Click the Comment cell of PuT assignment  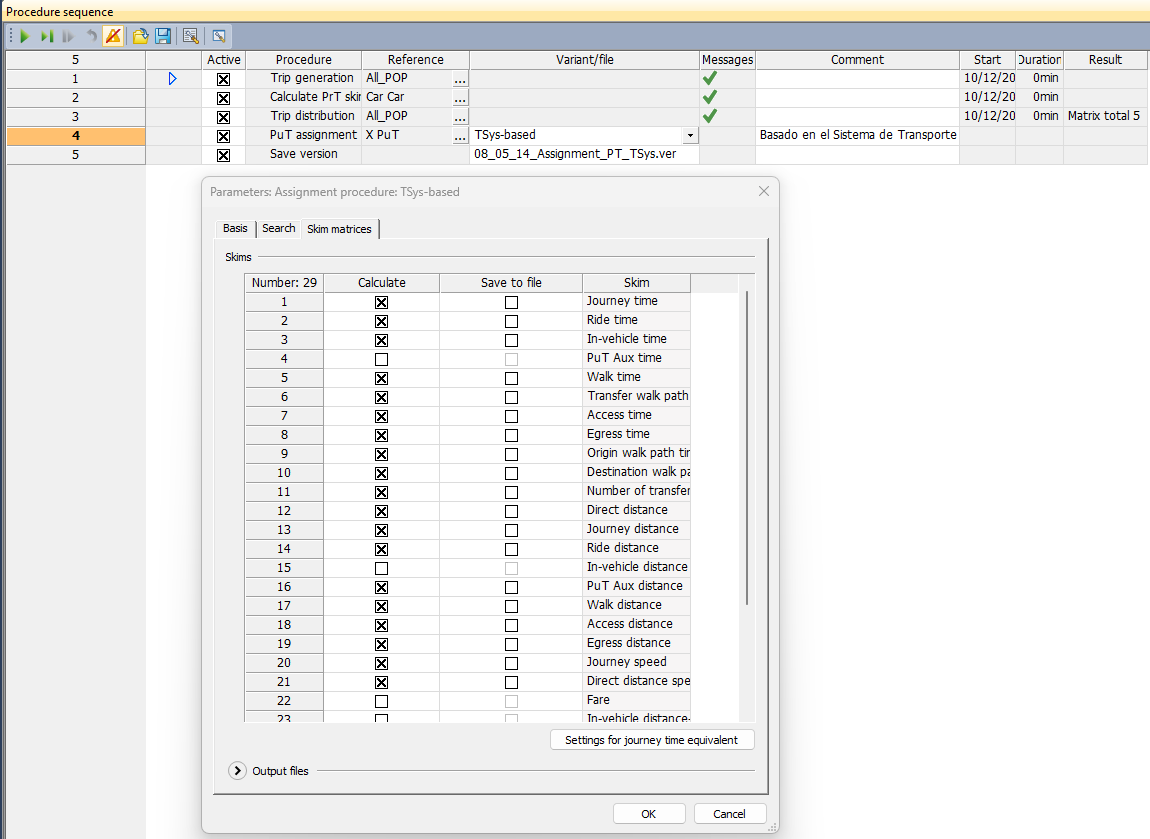857,135
